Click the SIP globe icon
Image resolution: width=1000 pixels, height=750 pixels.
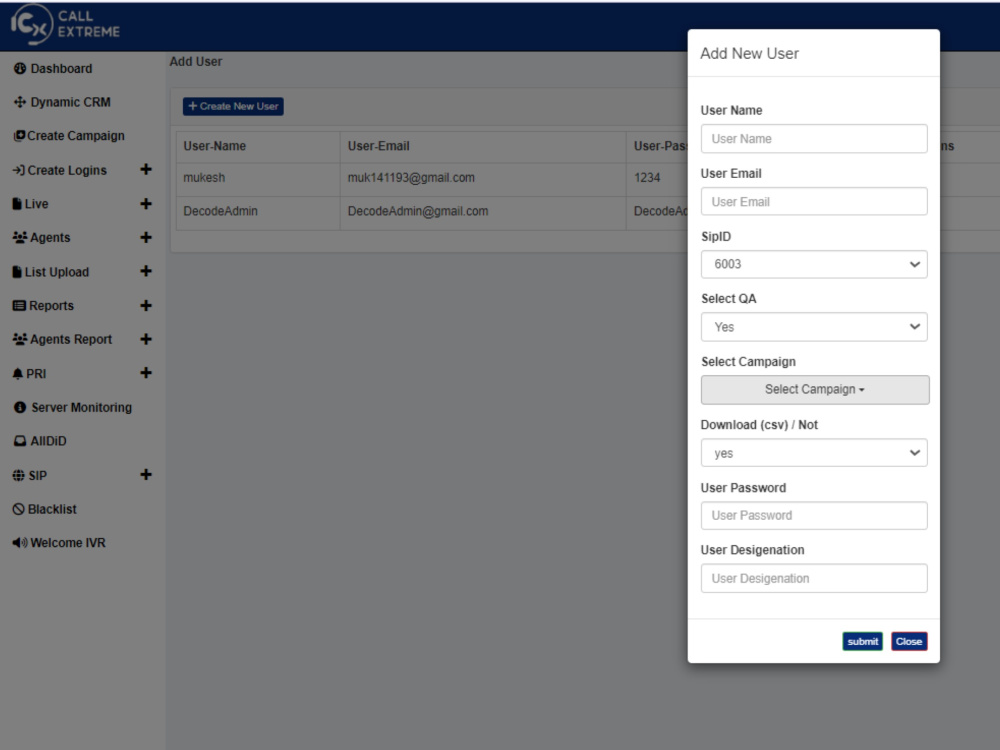tap(19, 475)
